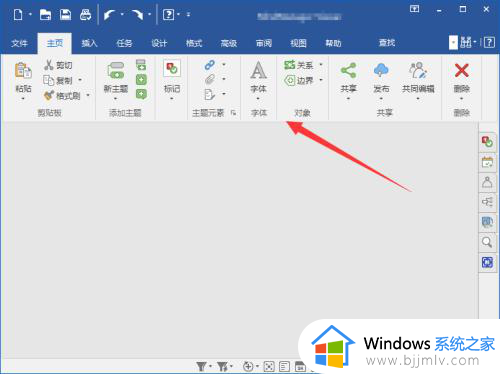The image size is (500, 374).
Task: Switch to the 视图 view tab
Action: (298, 43)
